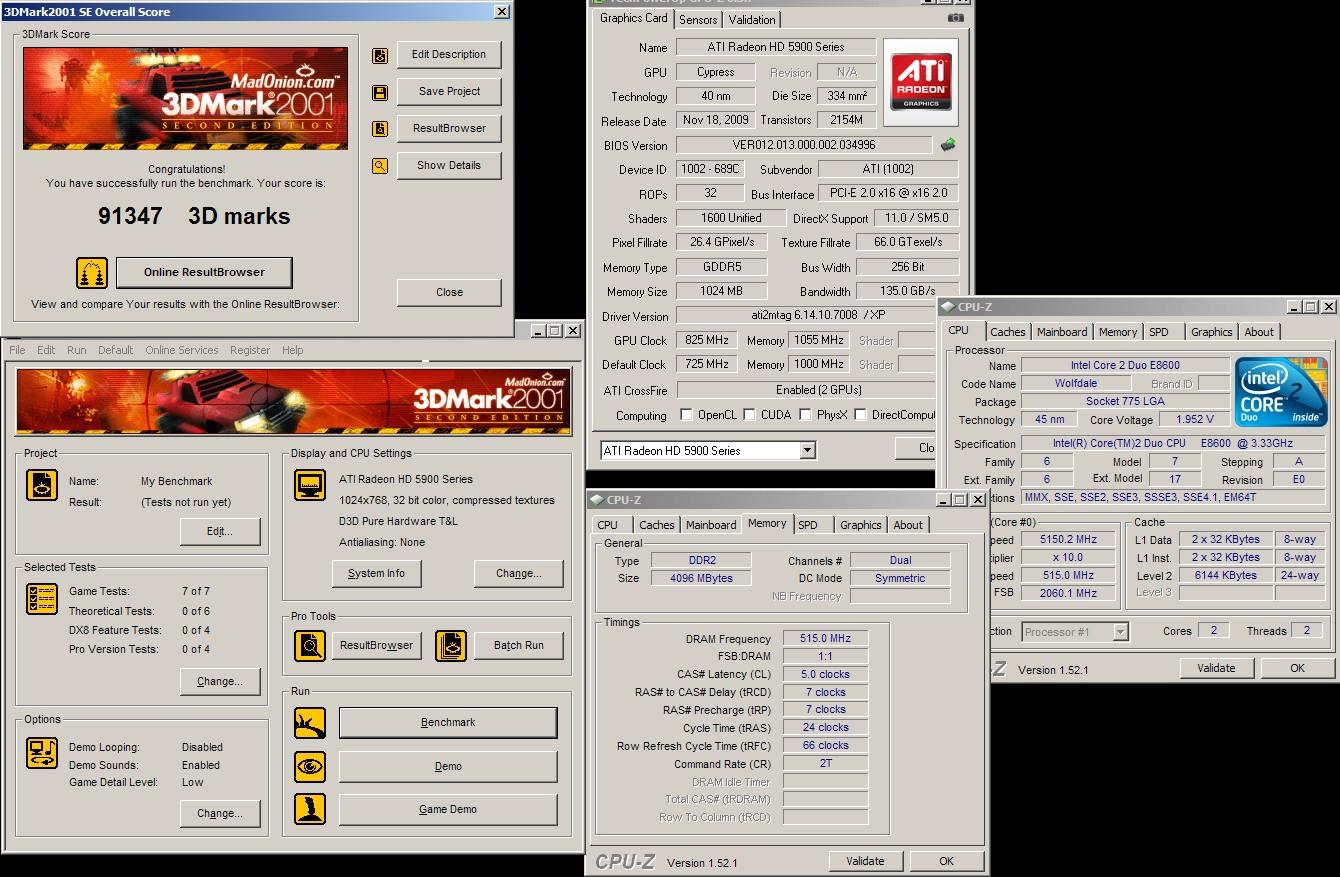This screenshot has height=877, width=1340.
Task: Open the ATI Radeon HD 5900 Series dropdown
Action: [807, 451]
